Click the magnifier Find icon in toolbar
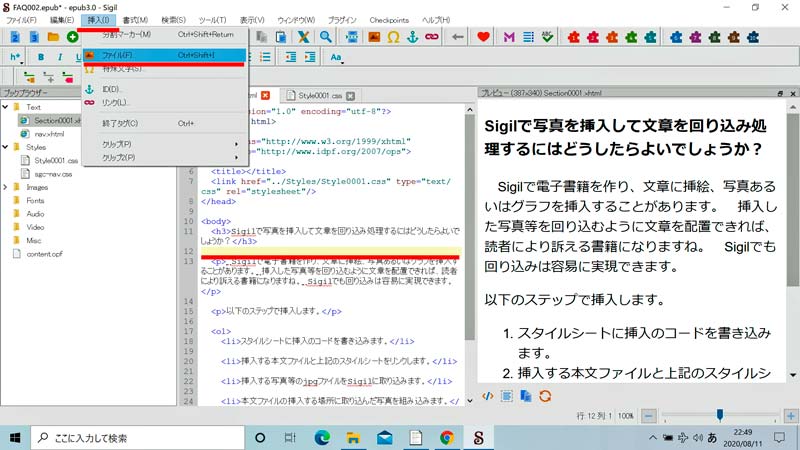Image resolution: width=800 pixels, height=450 pixels. [325, 37]
